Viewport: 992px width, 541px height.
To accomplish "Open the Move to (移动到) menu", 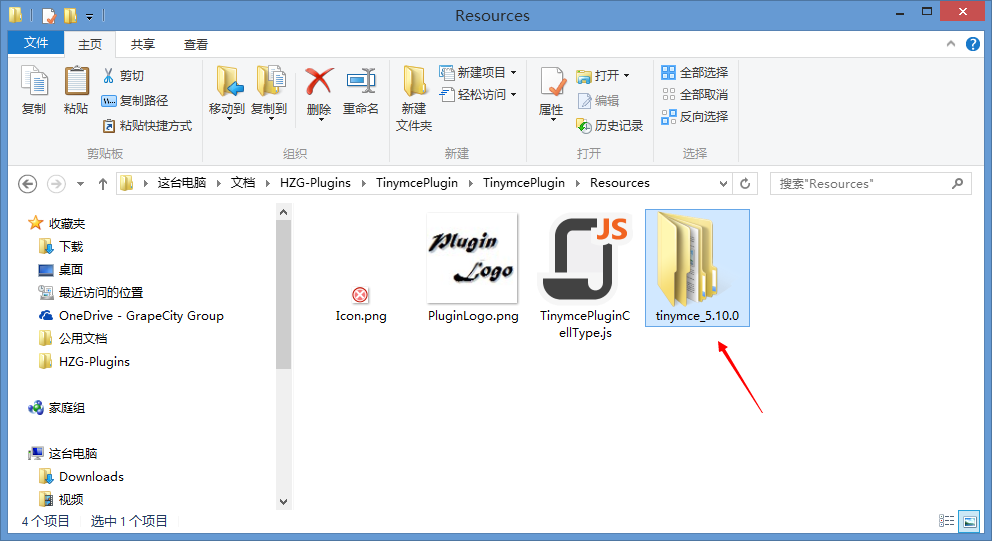I will [228, 92].
